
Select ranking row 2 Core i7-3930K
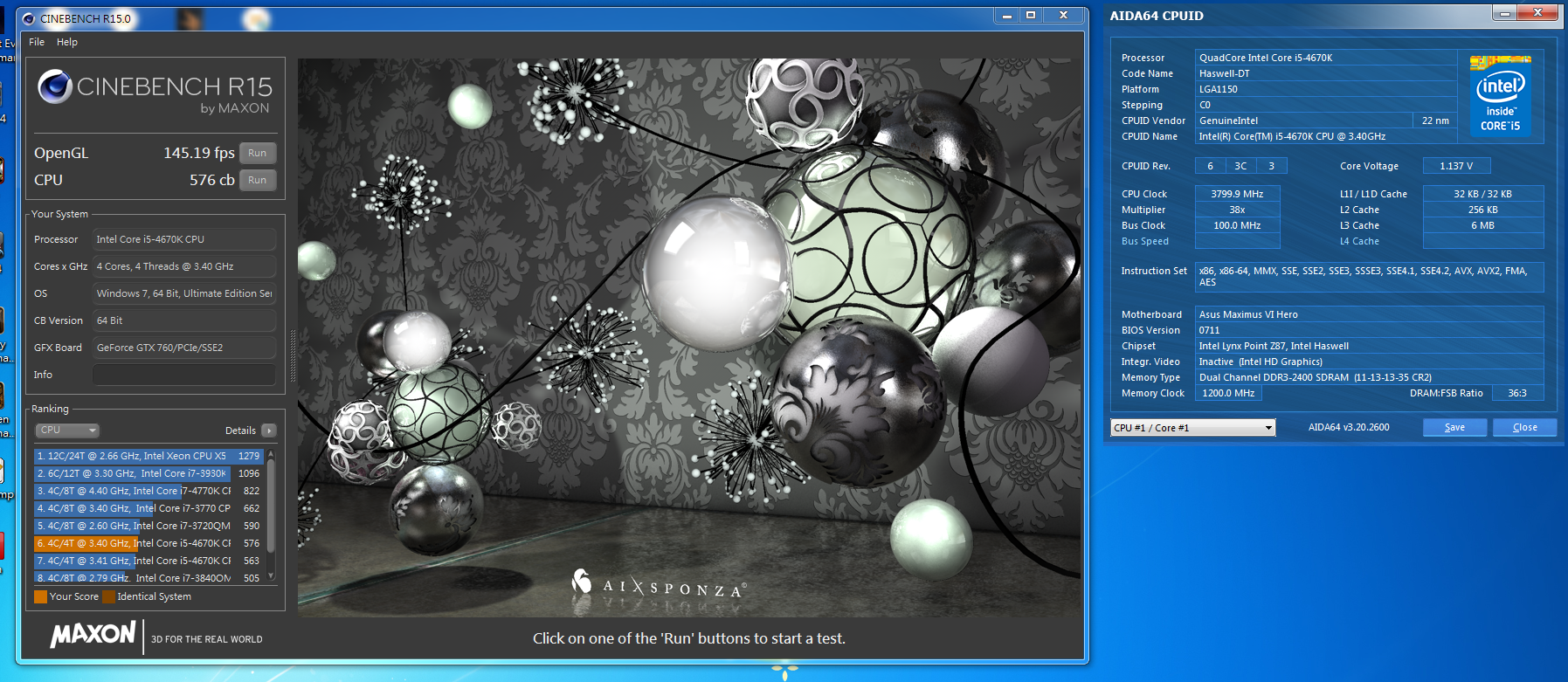coord(149,473)
